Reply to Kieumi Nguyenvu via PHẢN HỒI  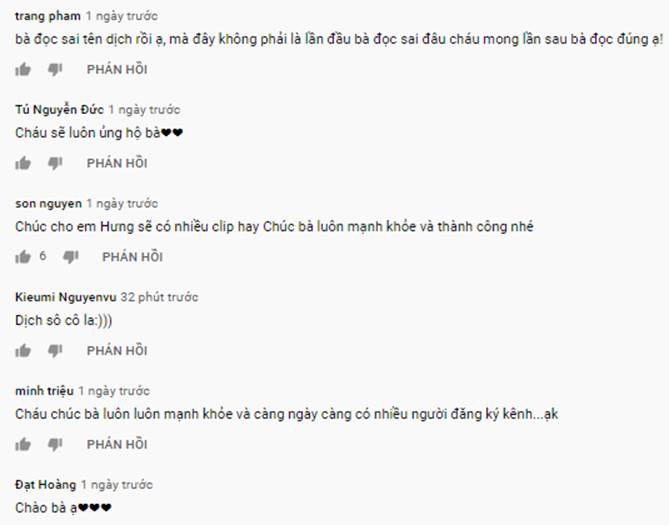(117, 350)
